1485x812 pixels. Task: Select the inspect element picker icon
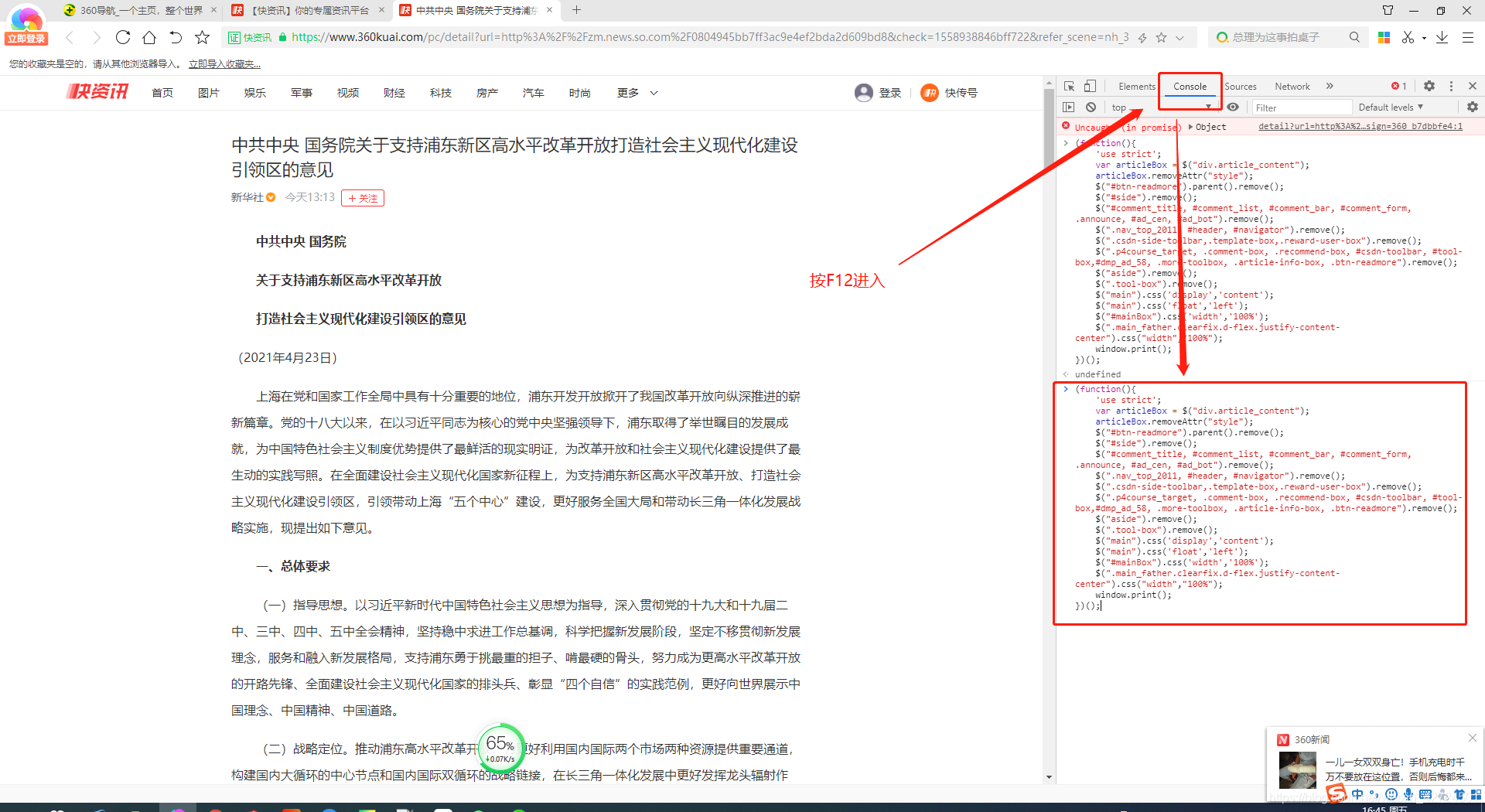(1069, 86)
